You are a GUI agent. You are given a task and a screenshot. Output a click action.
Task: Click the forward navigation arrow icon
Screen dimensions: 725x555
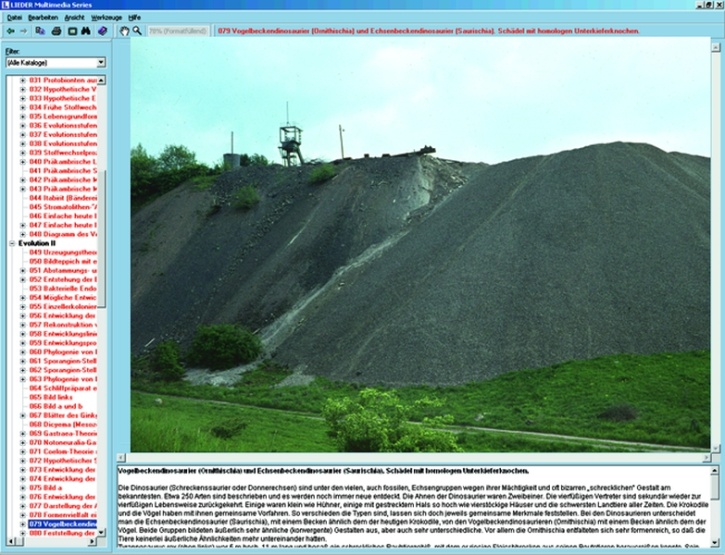click(x=22, y=31)
